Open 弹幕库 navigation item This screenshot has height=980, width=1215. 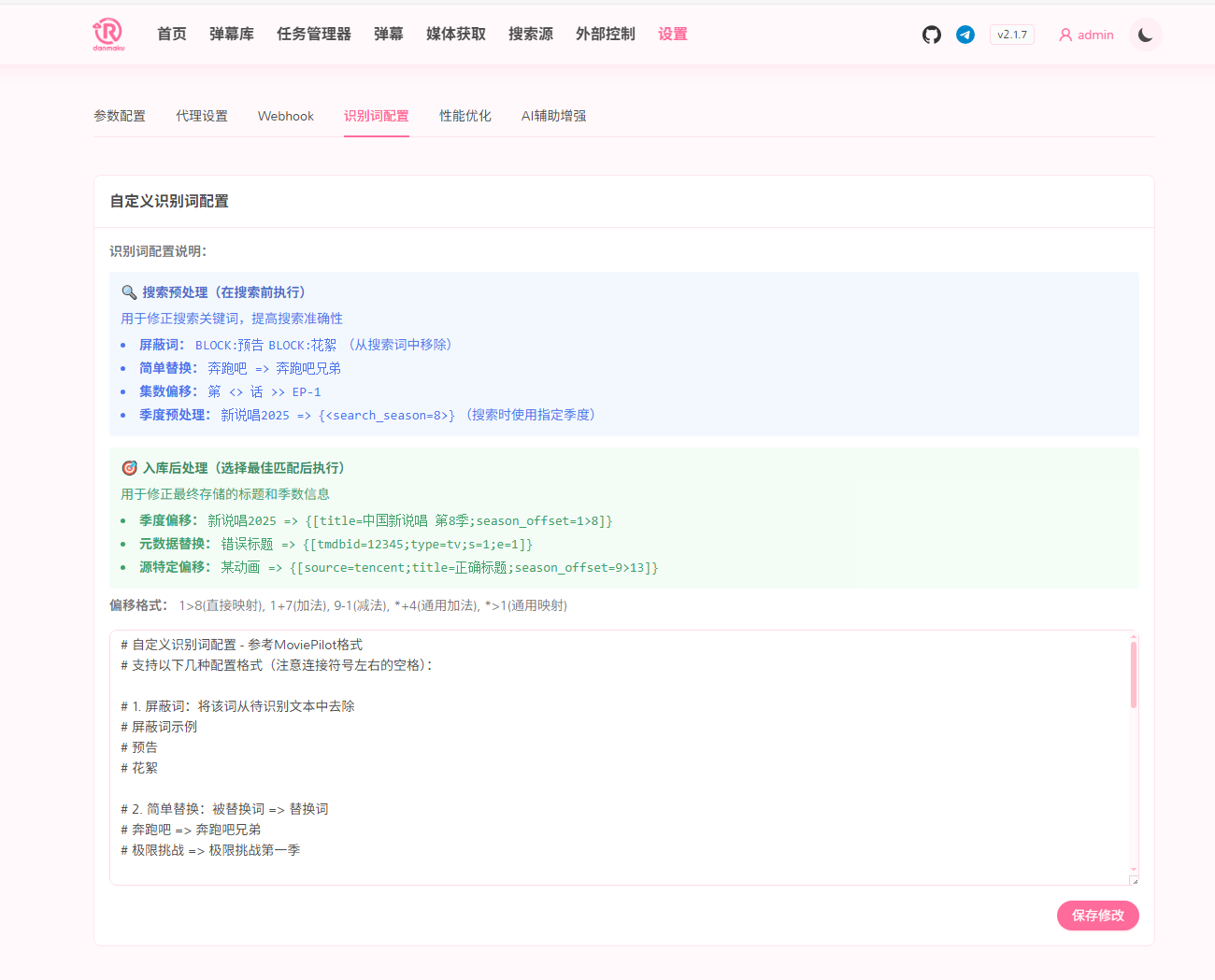point(232,34)
